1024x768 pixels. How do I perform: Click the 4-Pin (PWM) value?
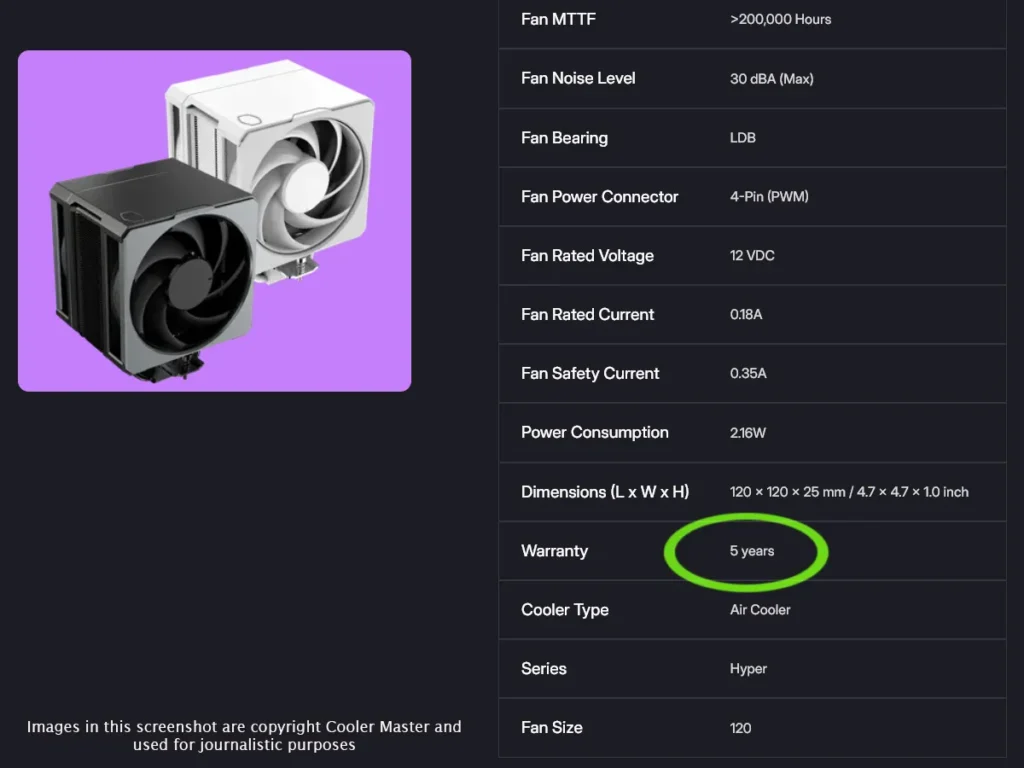(769, 197)
